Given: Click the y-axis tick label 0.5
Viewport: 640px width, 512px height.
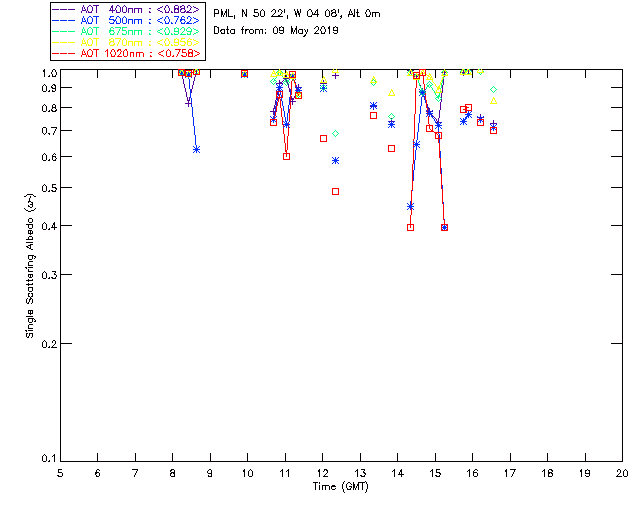Looking at the screenshot, I should click(47, 188).
